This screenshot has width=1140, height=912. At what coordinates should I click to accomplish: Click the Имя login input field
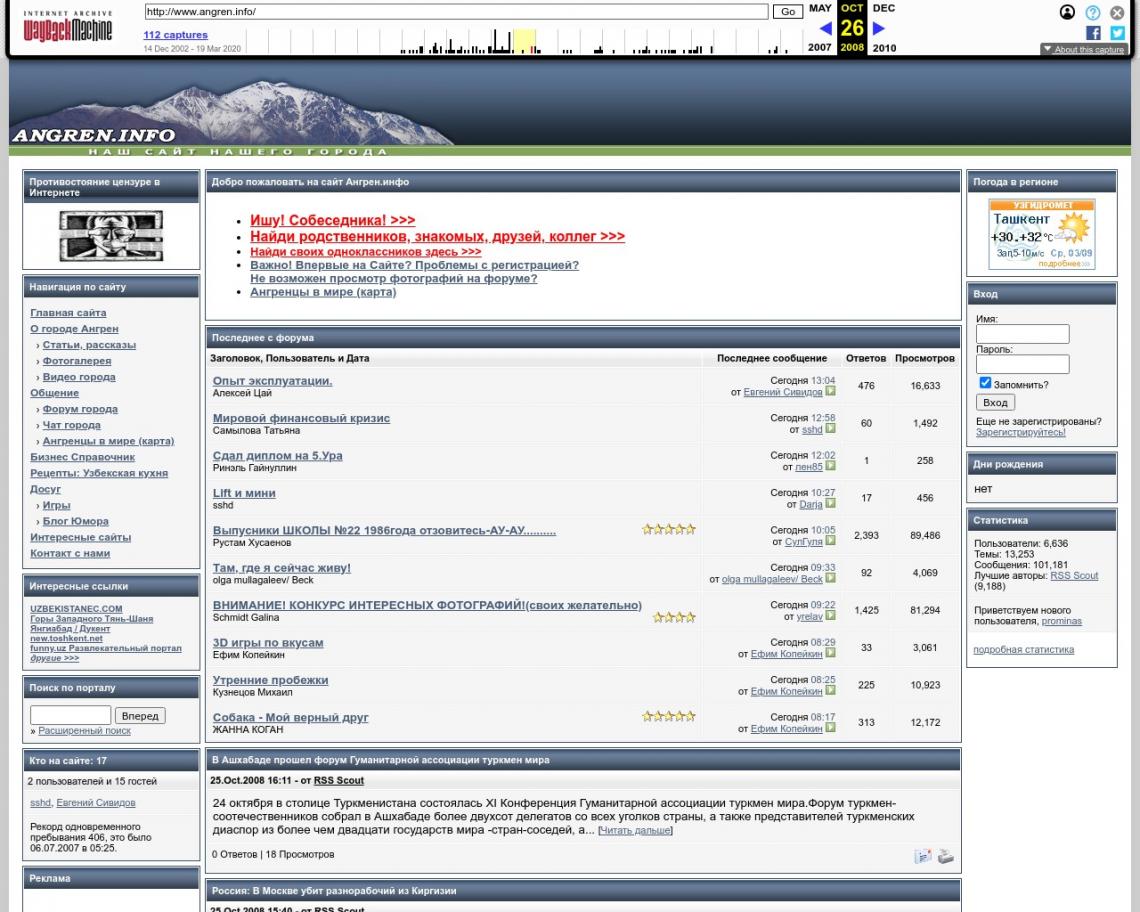click(x=1022, y=334)
